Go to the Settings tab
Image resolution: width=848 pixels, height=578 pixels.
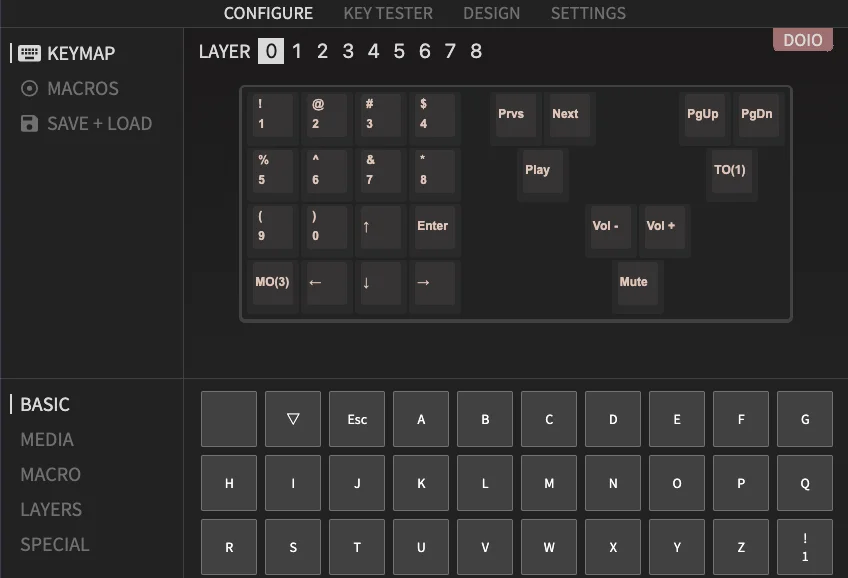click(x=588, y=13)
